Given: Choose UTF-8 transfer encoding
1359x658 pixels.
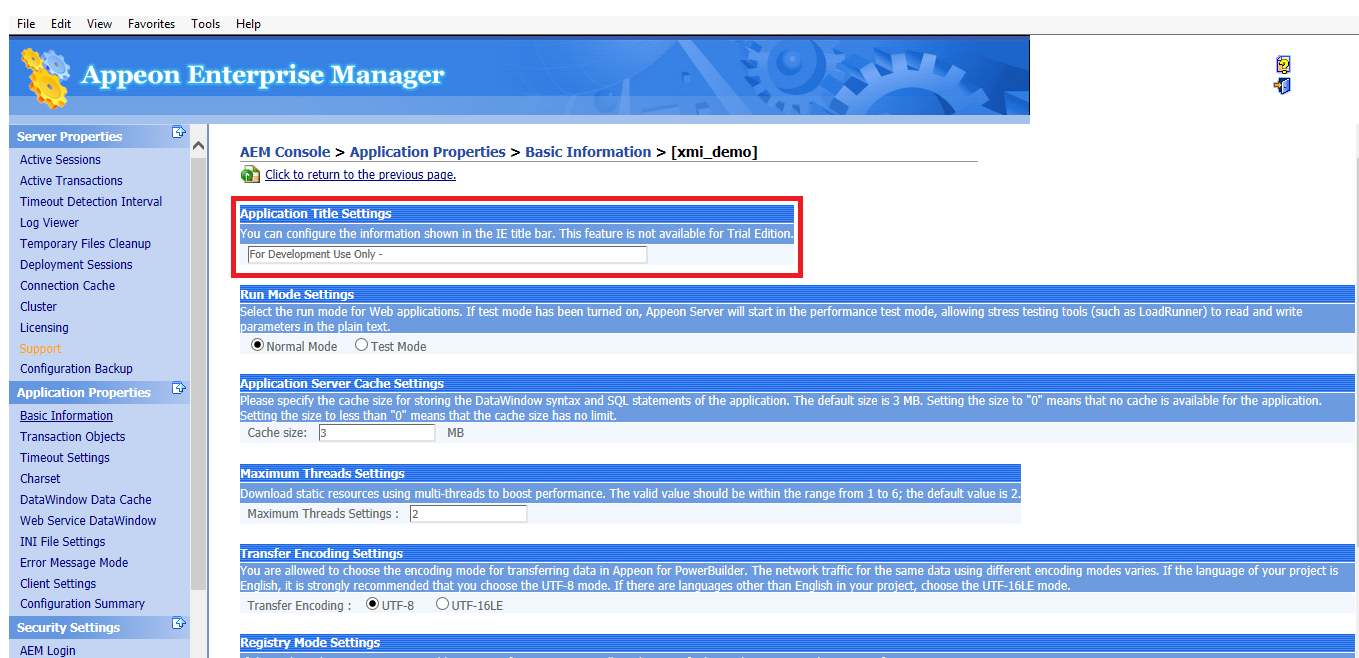Looking at the screenshot, I should 373,604.
